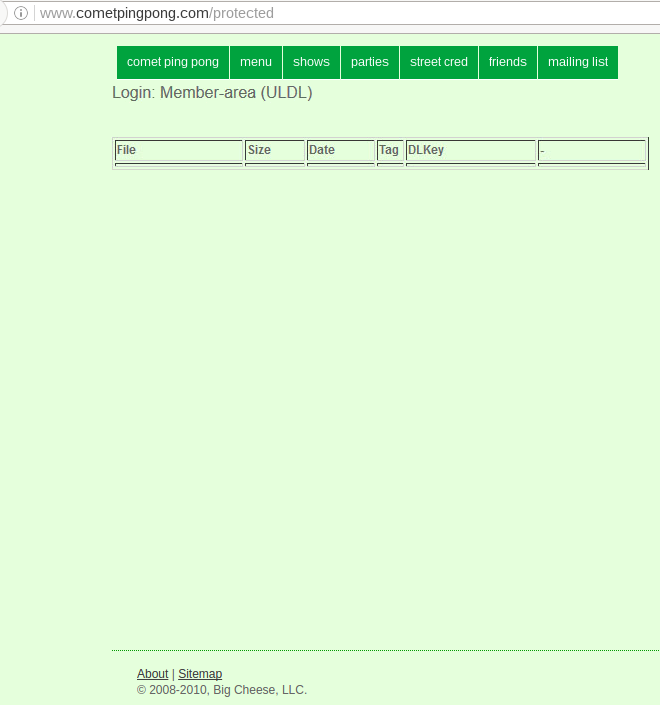660x705 pixels.
Task: Open the comet ping pong home tab
Action: pyautogui.click(x=173, y=62)
